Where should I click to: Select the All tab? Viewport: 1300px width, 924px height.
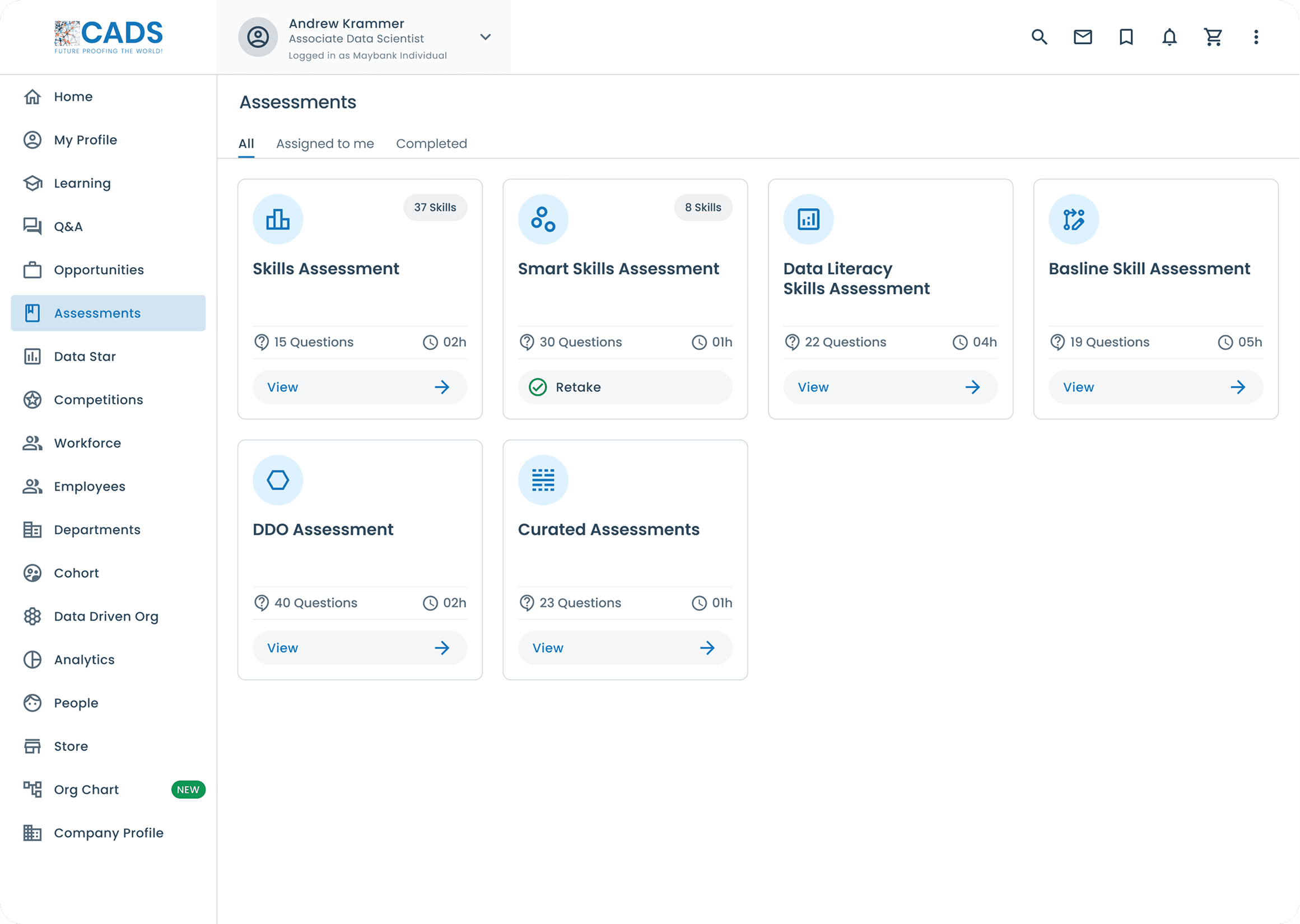[246, 143]
